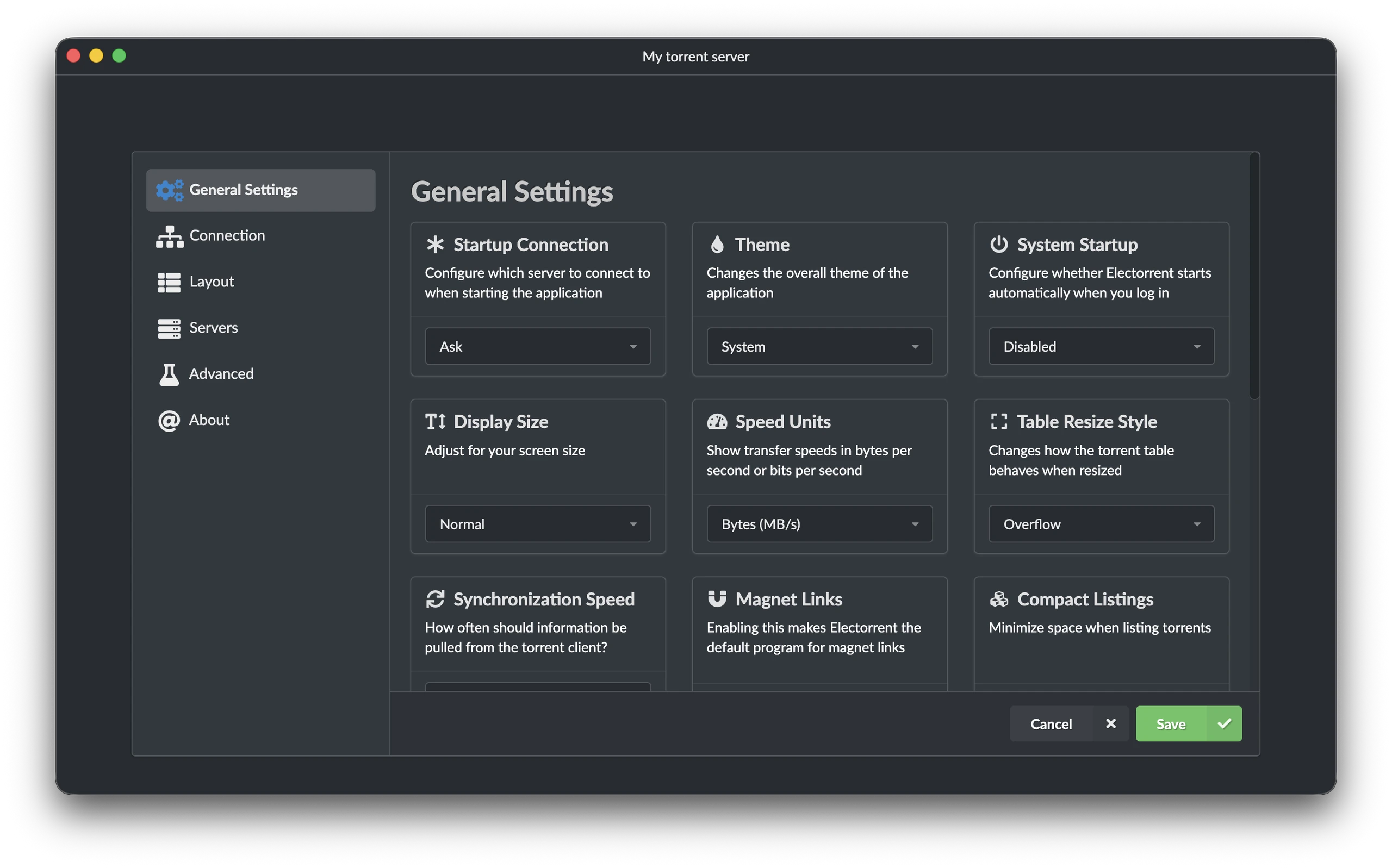Select General Settings in the sidebar
The image size is (1392, 868).
[x=260, y=190]
